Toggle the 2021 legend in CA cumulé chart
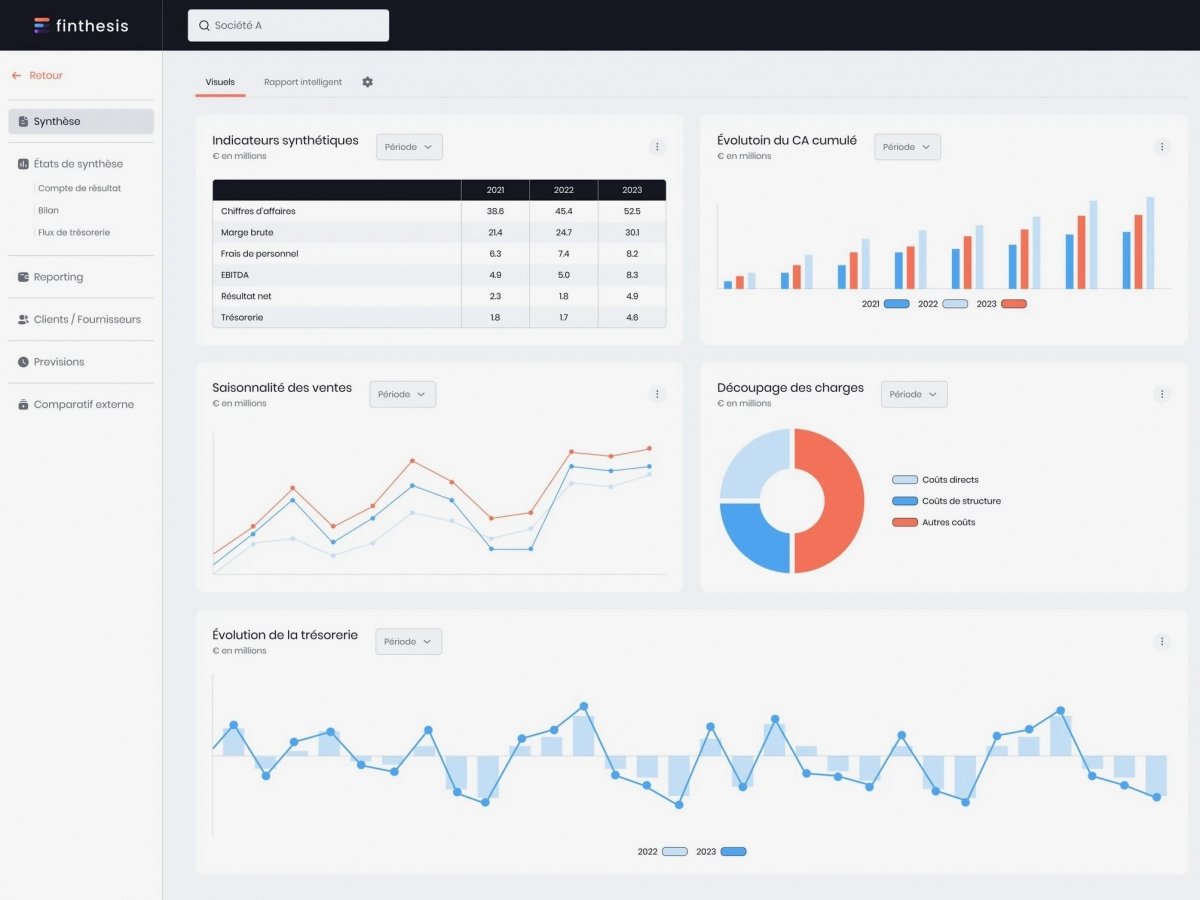Image resolution: width=1200 pixels, height=900 pixels. pos(896,303)
